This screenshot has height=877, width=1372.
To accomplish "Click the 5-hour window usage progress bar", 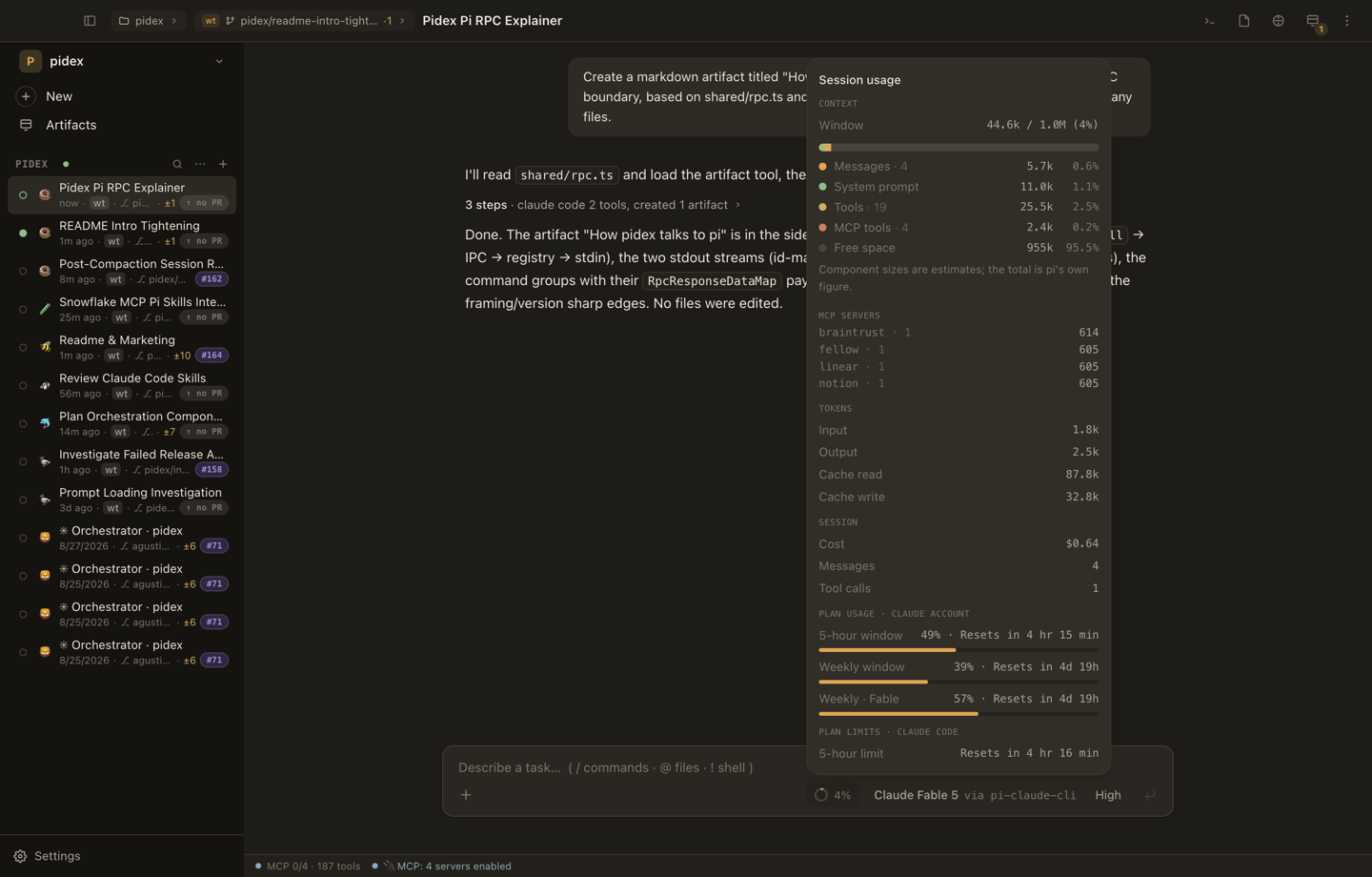I will (x=958, y=650).
